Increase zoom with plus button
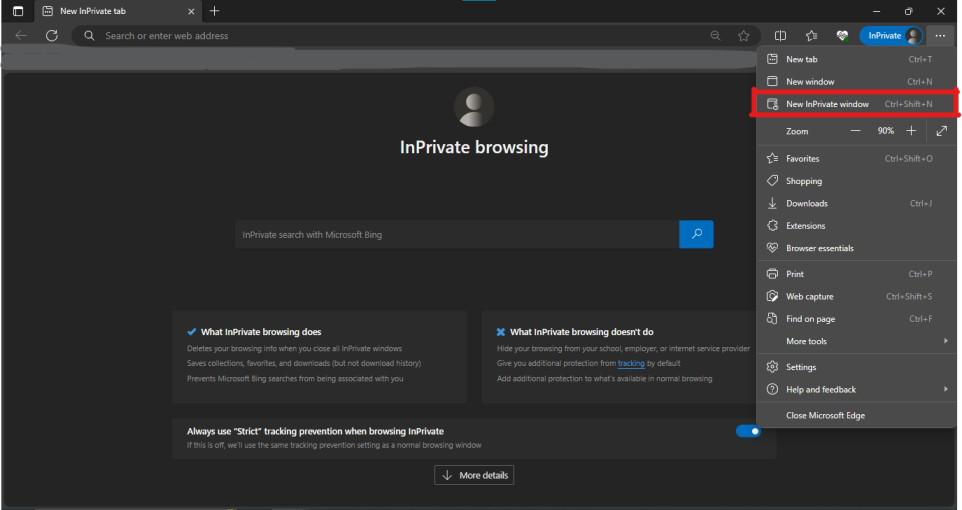This screenshot has width=962, height=510. click(912, 131)
